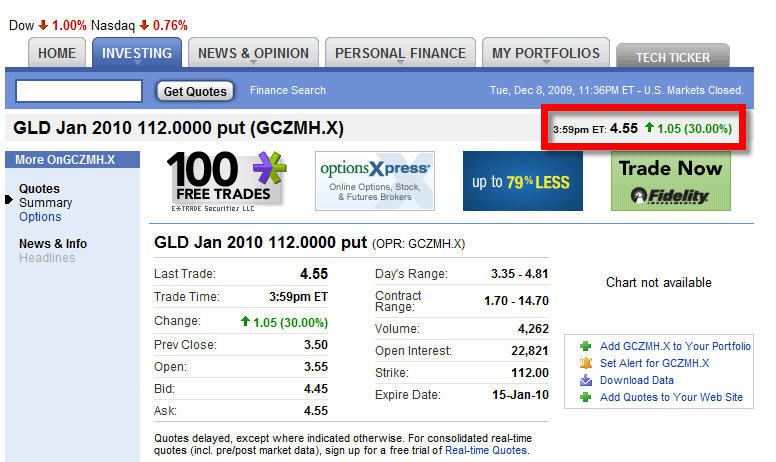Open the MY PORTFOLIOS tab
776x462 pixels.
546,53
